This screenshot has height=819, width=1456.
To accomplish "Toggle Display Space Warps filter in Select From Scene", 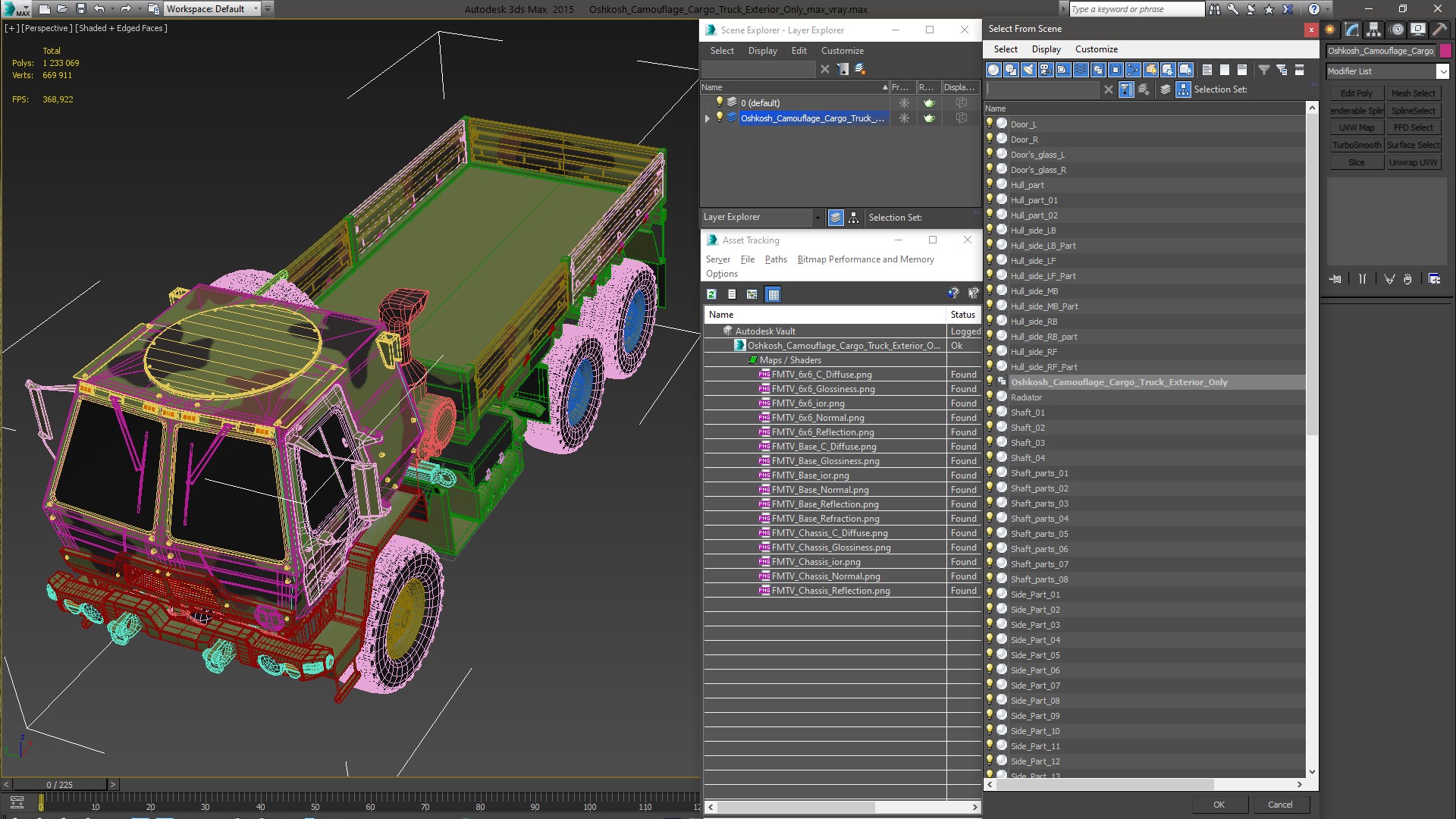I will (x=1081, y=70).
